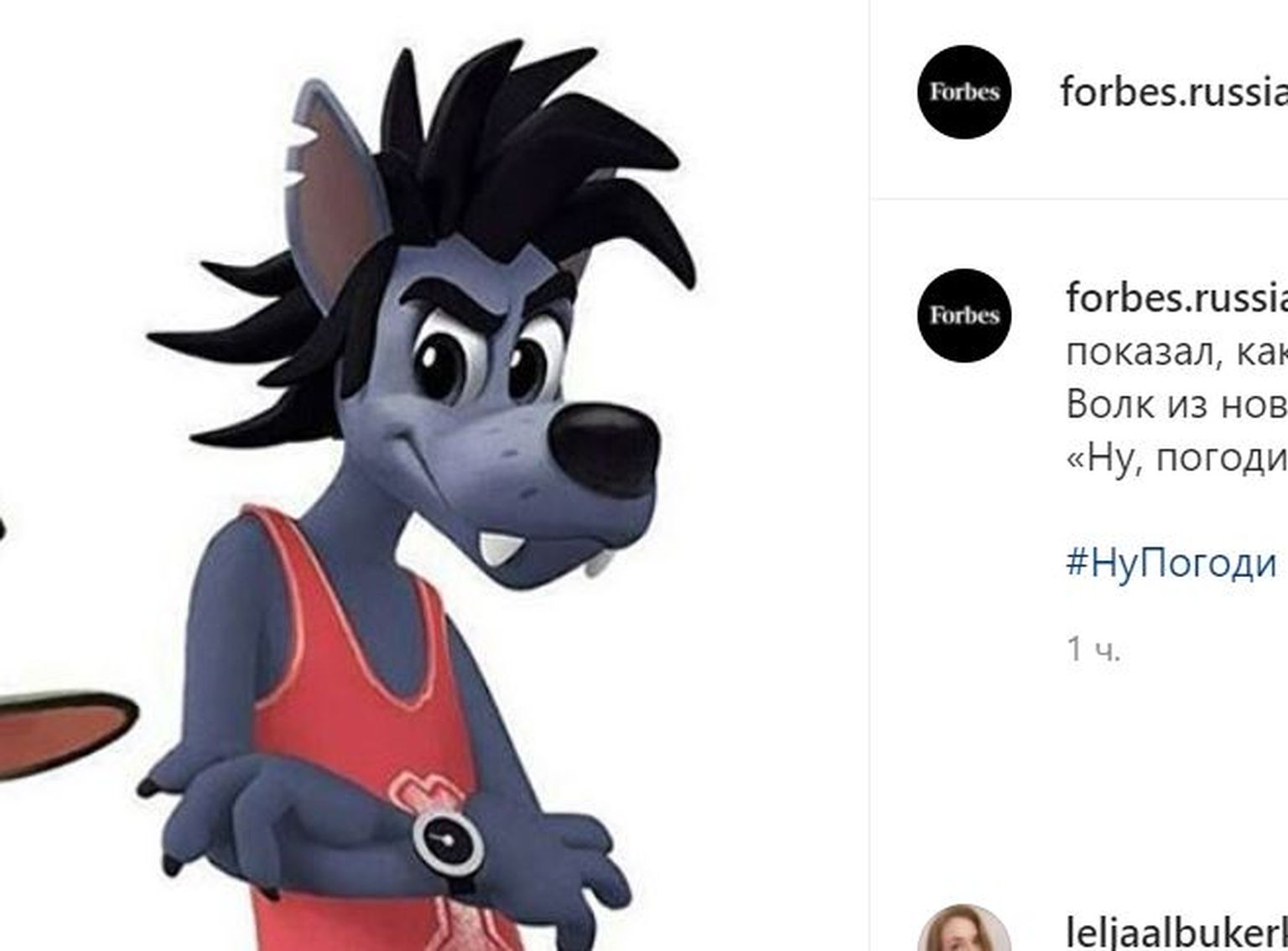
Task: Click the caption text 'Волк из нов'
Action: [x=1176, y=404]
